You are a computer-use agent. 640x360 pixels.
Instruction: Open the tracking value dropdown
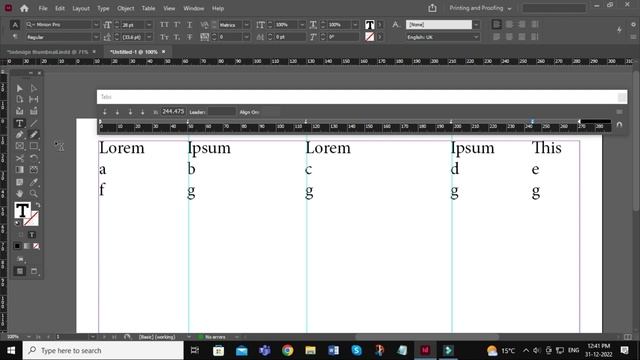[x=246, y=37]
